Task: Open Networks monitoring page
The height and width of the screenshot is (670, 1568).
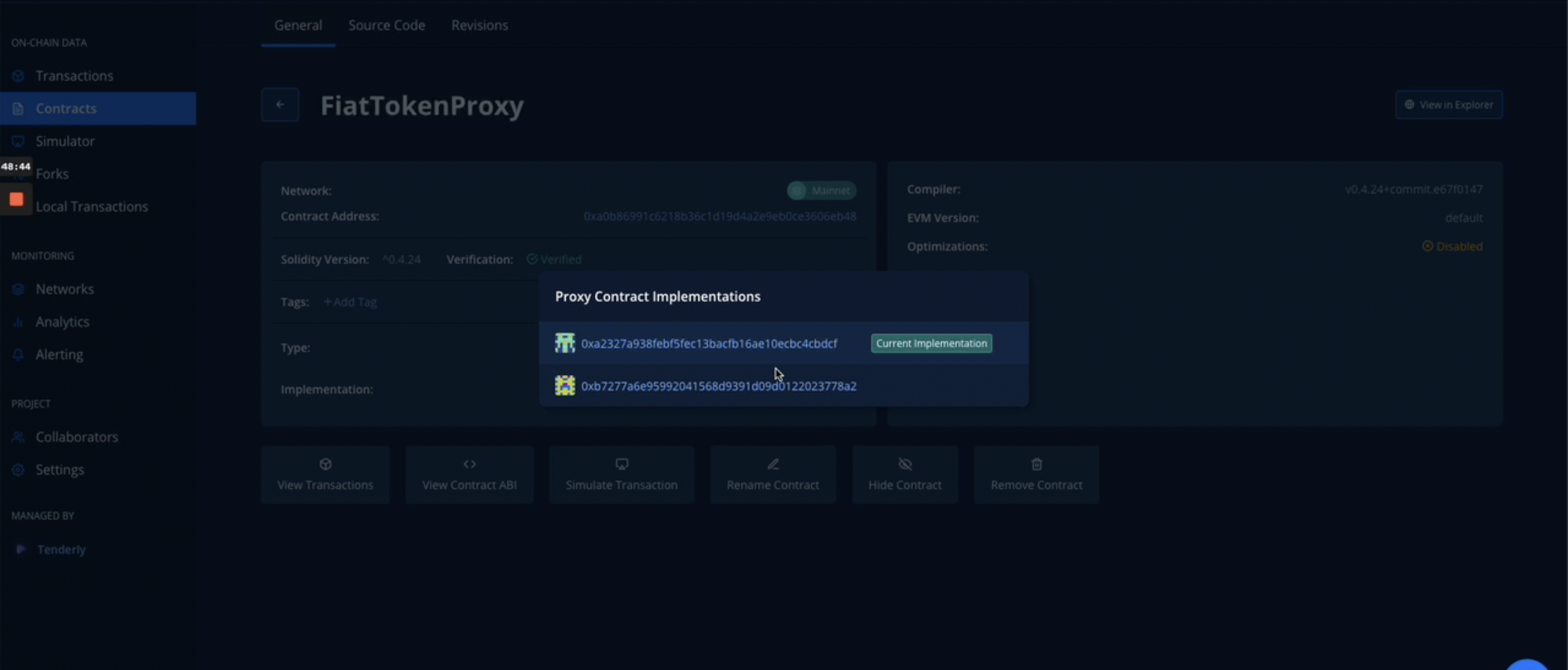Action: point(65,289)
